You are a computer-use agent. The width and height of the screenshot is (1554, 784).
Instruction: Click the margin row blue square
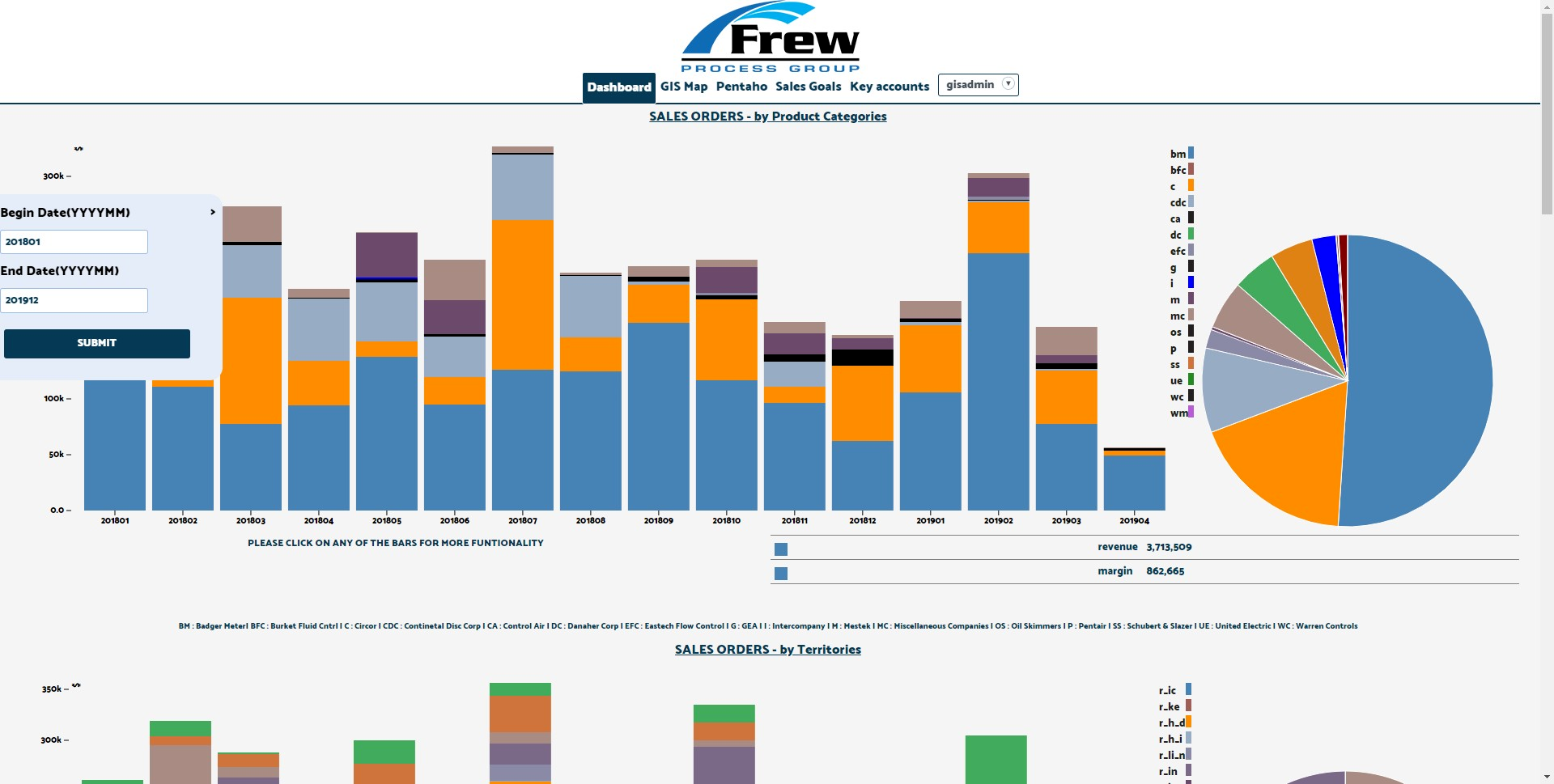pyautogui.click(x=781, y=574)
